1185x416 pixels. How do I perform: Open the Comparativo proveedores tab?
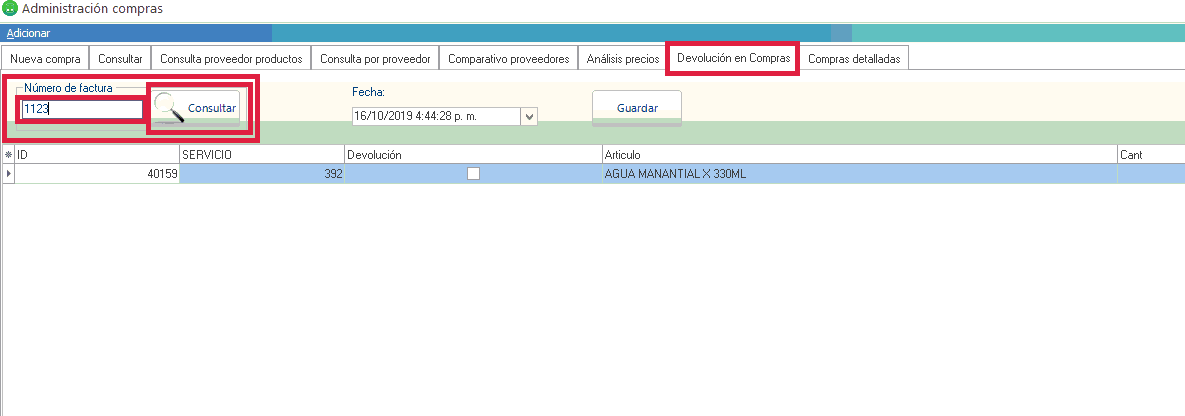pos(508,59)
